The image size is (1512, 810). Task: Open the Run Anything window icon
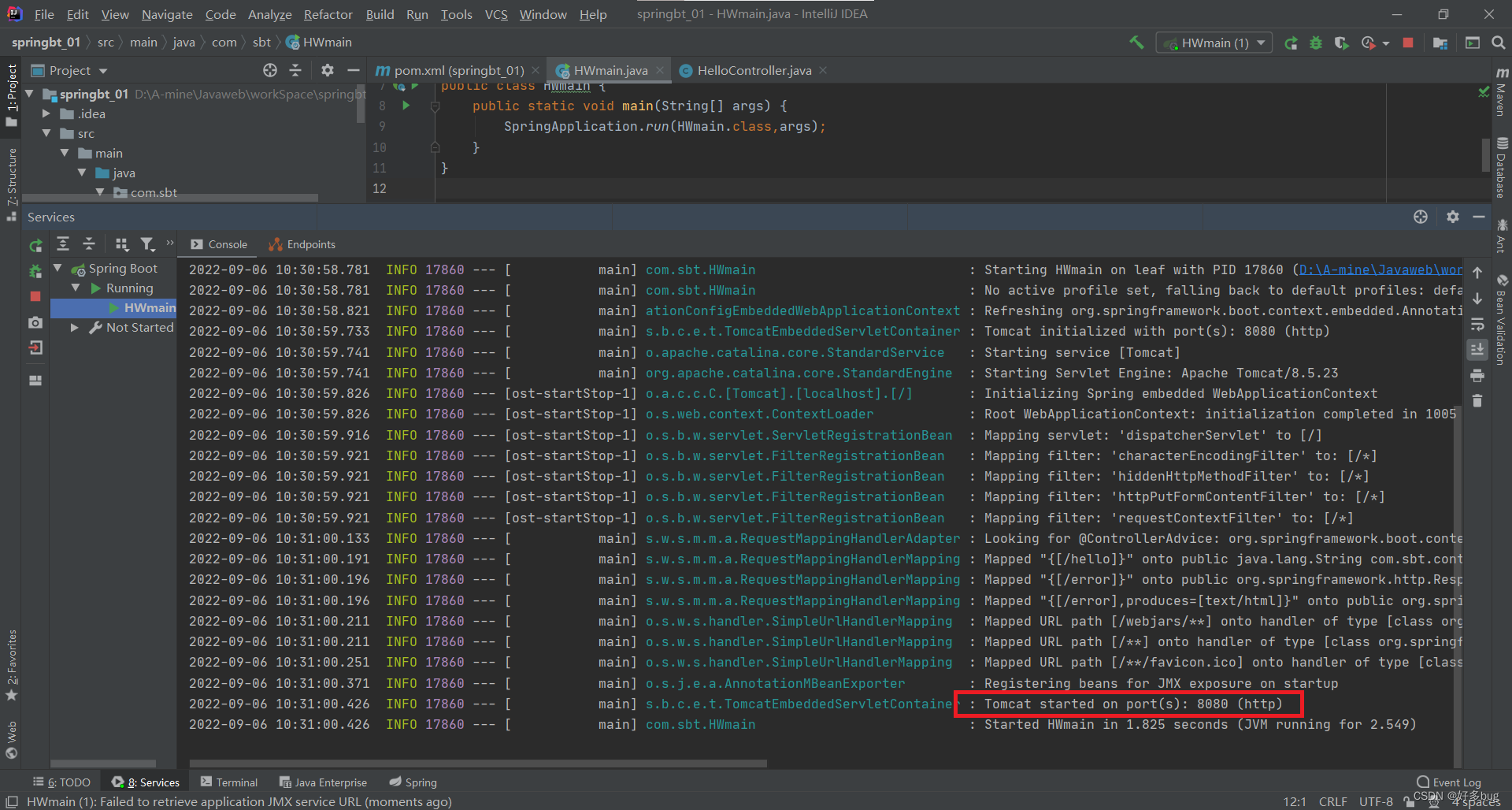click(1473, 43)
